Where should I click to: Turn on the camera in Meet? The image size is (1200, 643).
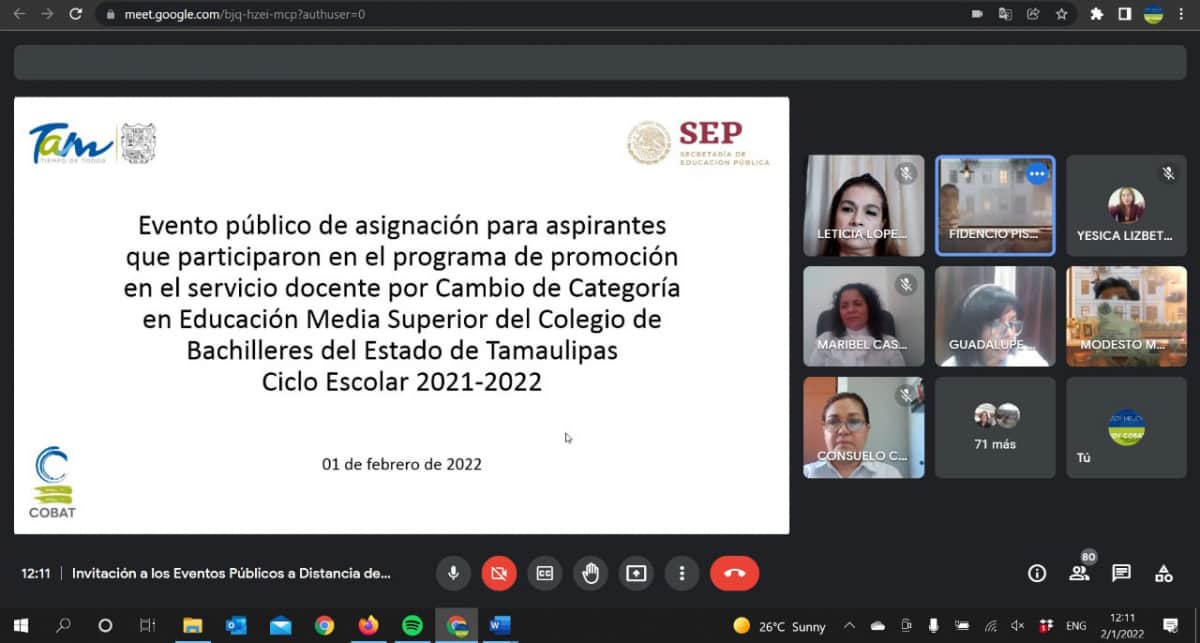pyautogui.click(x=498, y=573)
